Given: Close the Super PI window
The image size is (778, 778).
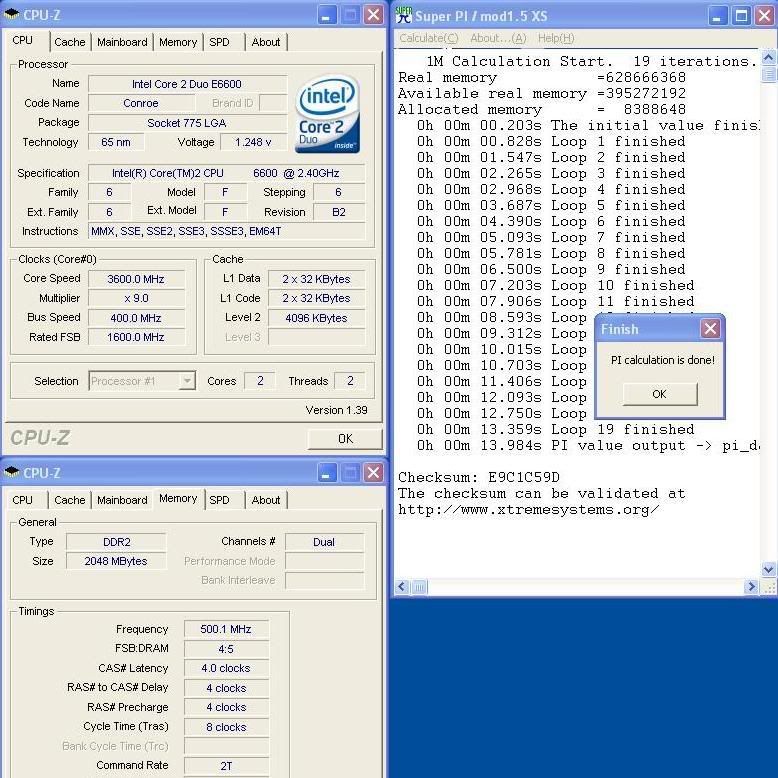Looking at the screenshot, I should pos(765,16).
